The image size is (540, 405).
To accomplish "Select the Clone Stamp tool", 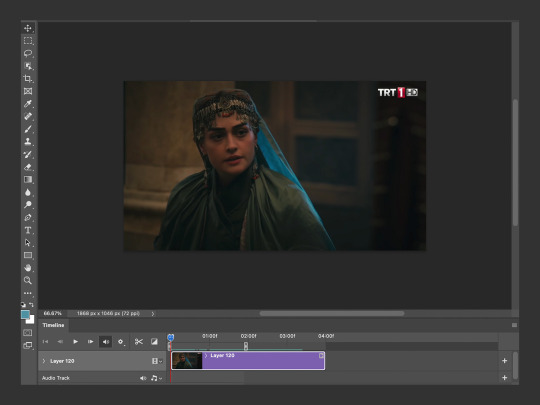I will coord(28,142).
